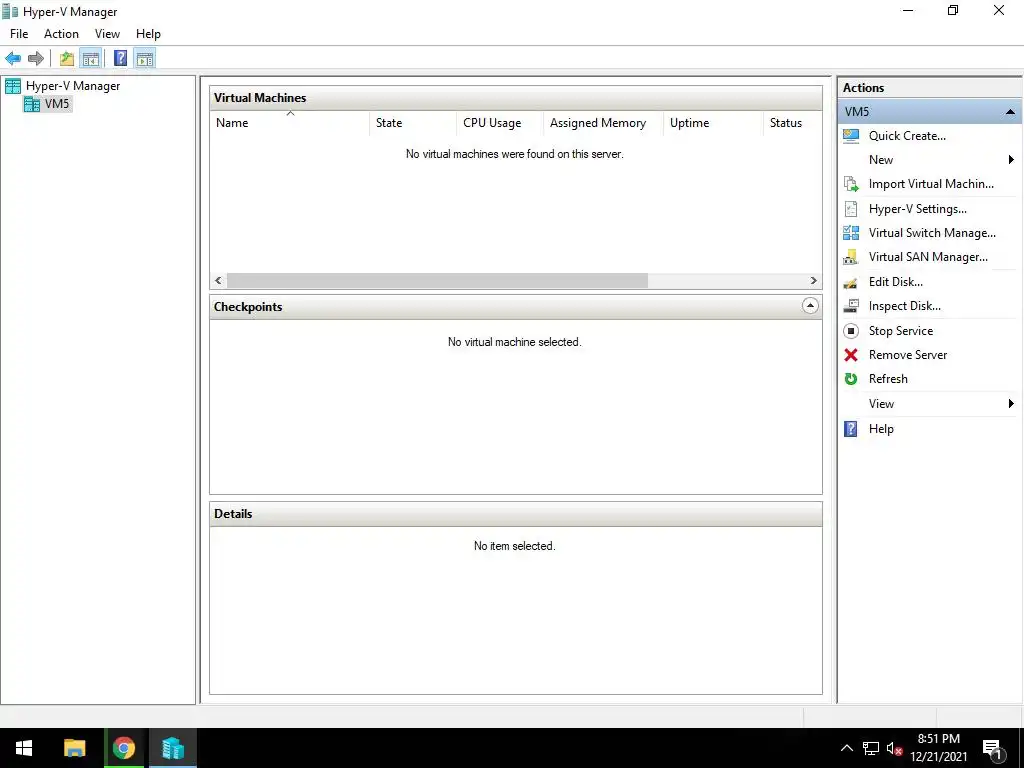
Task: Click the muted volume tray icon
Action: pyautogui.click(x=894, y=748)
